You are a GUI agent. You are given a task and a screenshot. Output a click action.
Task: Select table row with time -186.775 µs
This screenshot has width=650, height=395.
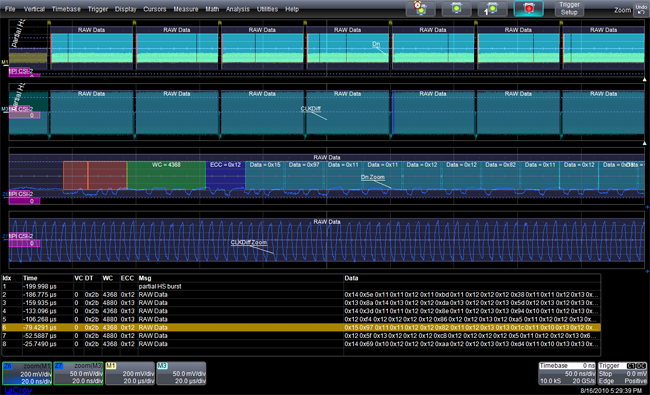tap(301, 295)
